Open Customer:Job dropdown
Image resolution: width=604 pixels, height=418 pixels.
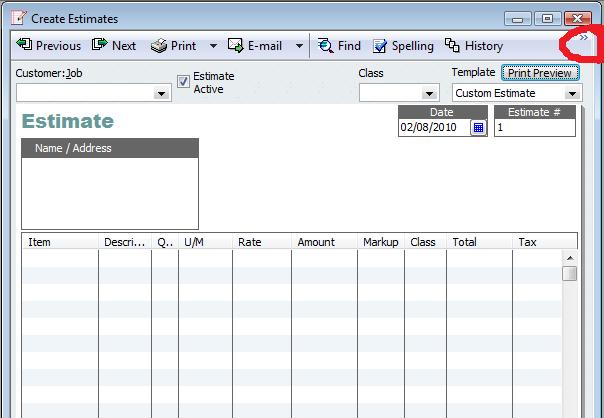[162, 93]
